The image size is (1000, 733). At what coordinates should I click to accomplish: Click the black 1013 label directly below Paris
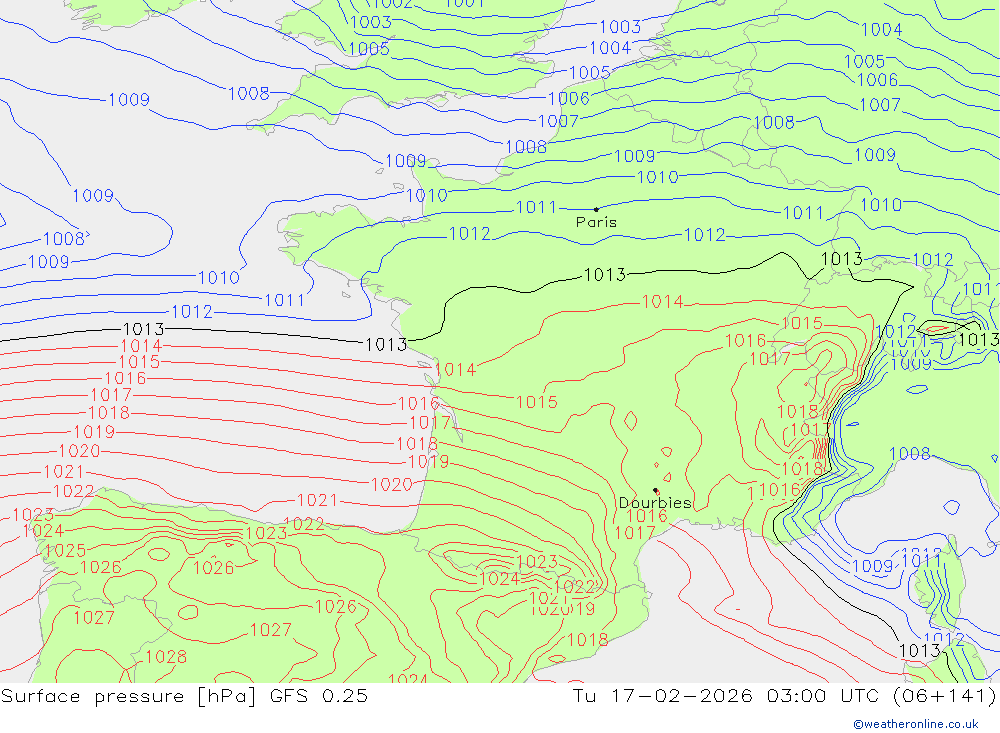click(x=605, y=275)
